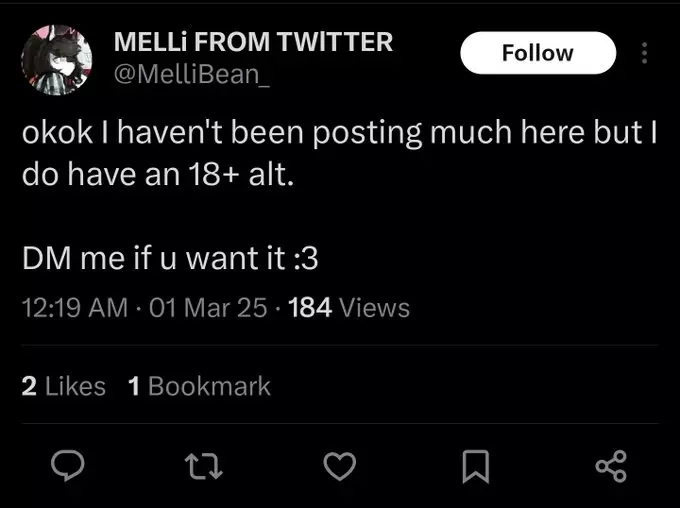Screen dimensions: 680x508
Task: View the 184 Views analytics
Action: tap(348, 308)
